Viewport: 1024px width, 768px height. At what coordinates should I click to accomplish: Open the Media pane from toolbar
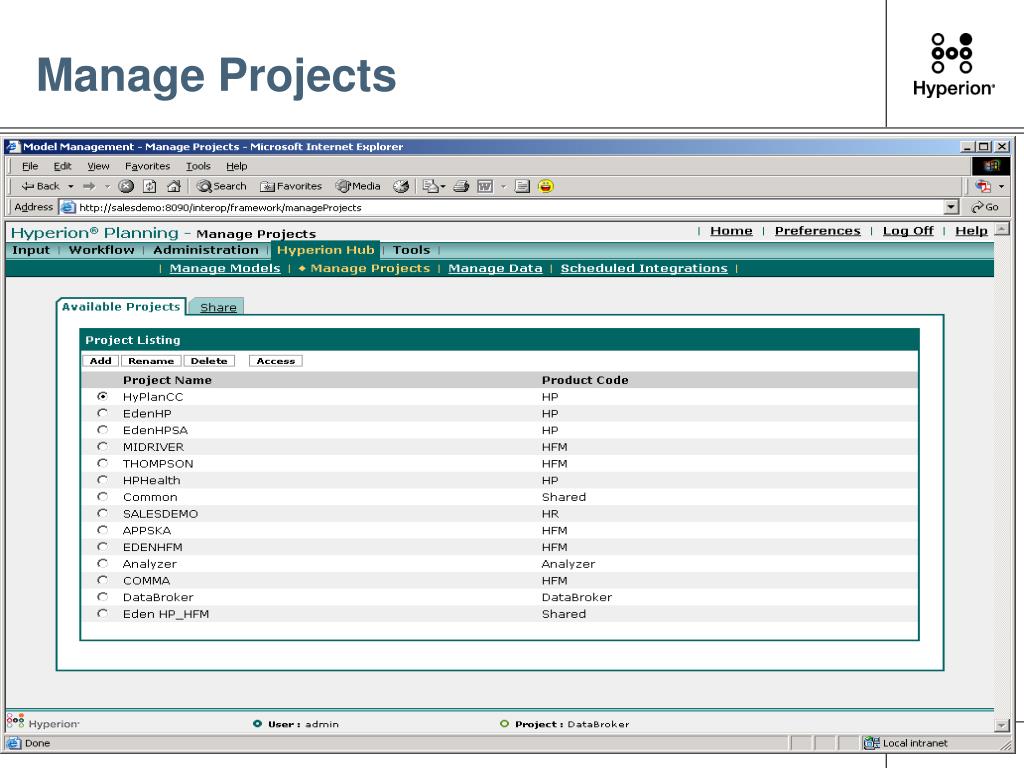tap(358, 186)
